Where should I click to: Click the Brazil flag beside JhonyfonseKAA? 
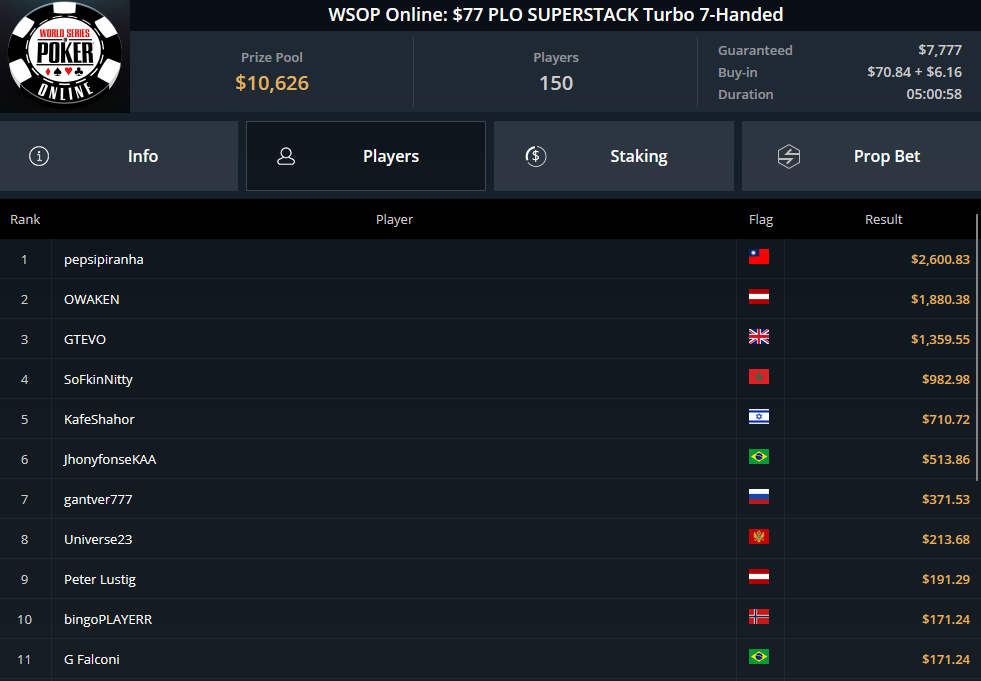(x=759, y=457)
